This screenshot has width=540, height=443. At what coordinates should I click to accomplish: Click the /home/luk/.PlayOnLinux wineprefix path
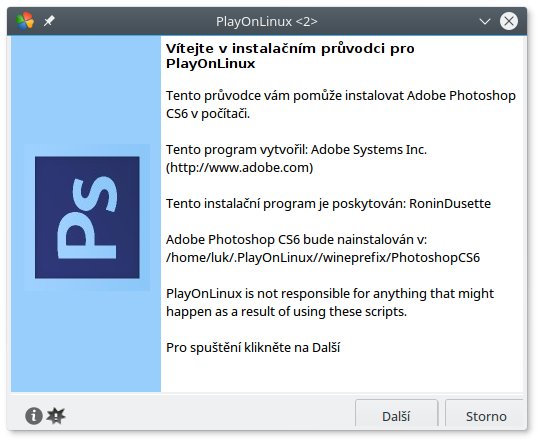coord(323,257)
